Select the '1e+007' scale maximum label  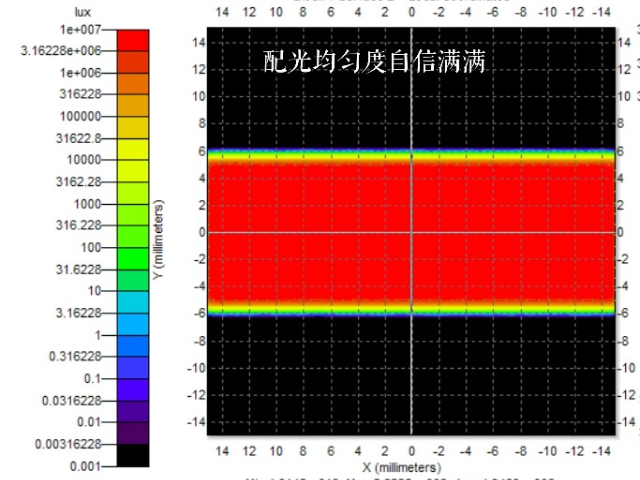coord(80,29)
